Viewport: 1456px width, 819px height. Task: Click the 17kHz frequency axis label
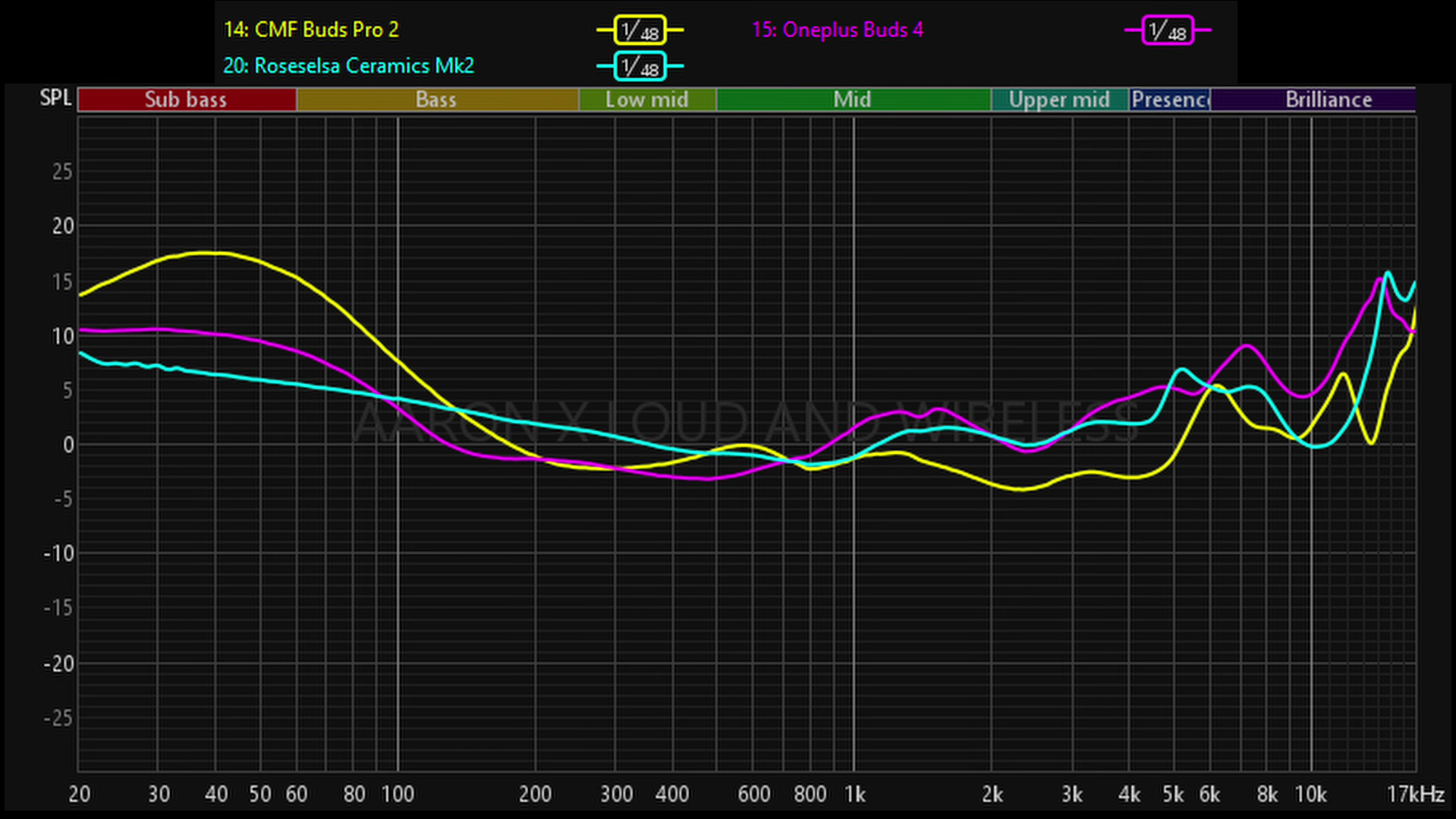click(1416, 794)
